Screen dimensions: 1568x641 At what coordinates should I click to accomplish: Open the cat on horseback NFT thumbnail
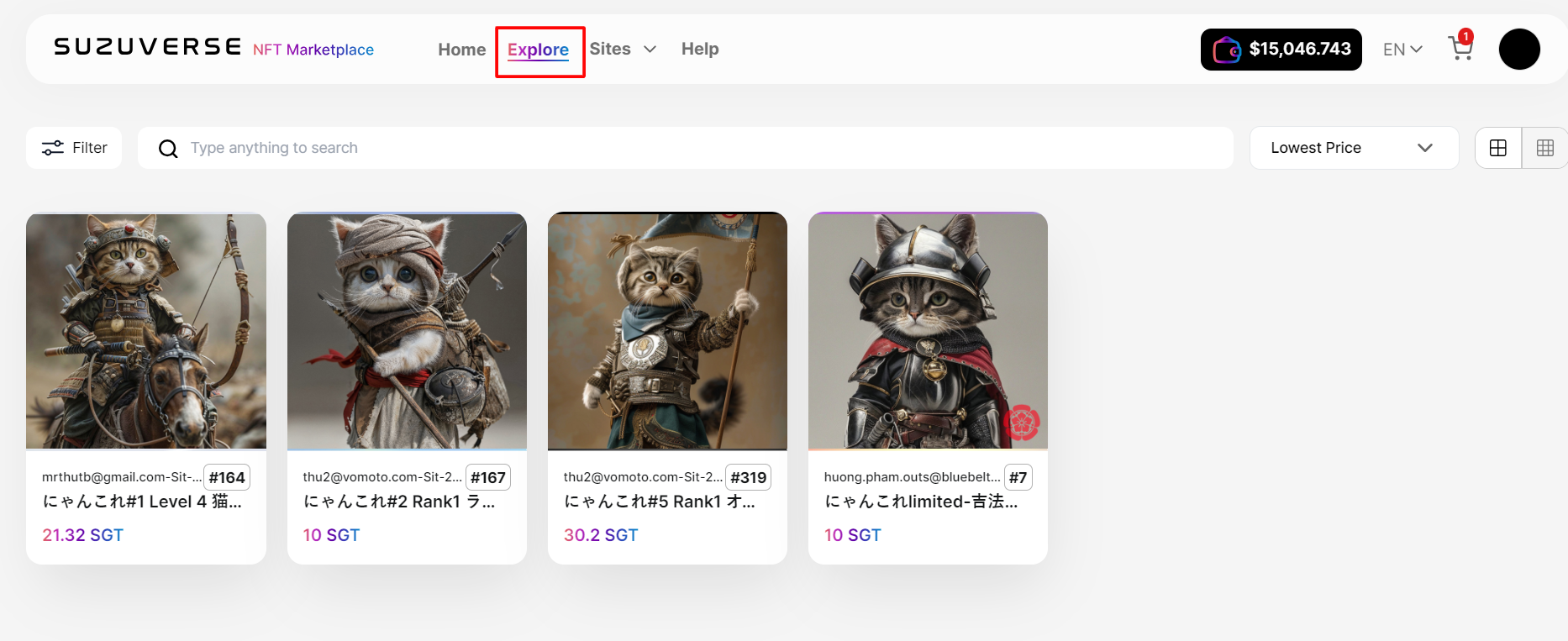point(146,331)
